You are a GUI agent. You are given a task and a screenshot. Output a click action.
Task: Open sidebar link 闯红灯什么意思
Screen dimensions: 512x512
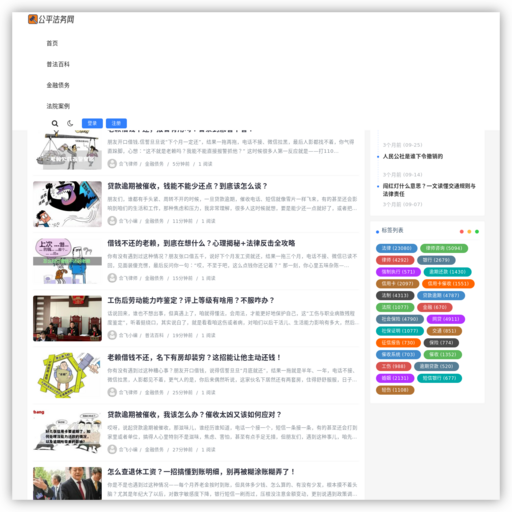coord(429,190)
